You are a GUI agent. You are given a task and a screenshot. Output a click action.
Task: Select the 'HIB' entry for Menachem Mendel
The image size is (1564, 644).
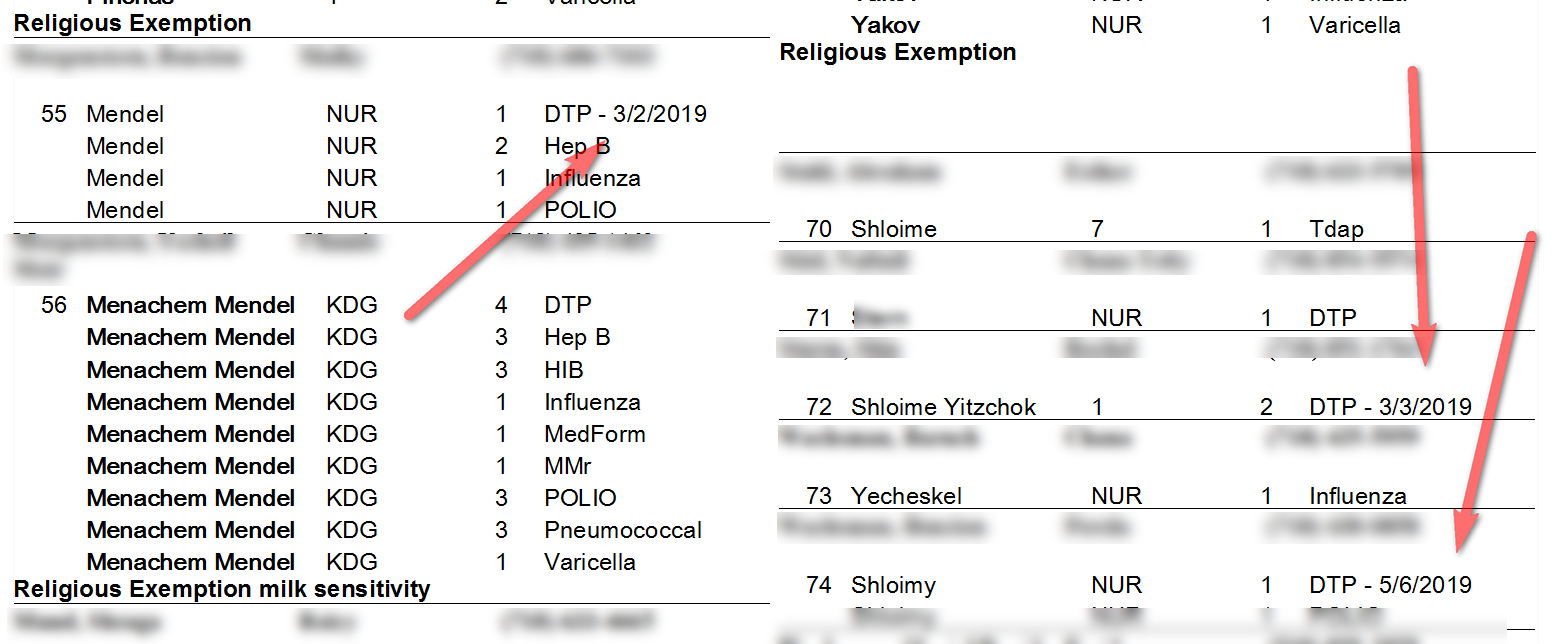564,370
